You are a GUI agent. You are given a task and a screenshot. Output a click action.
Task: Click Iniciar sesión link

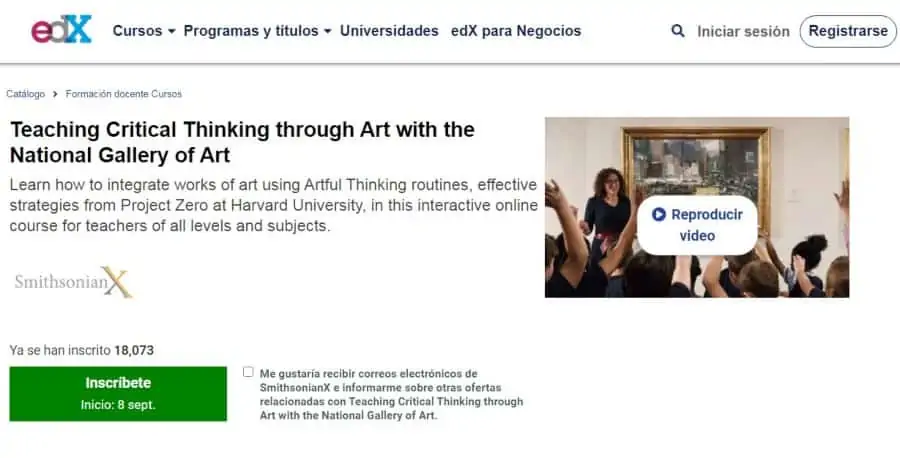click(743, 32)
